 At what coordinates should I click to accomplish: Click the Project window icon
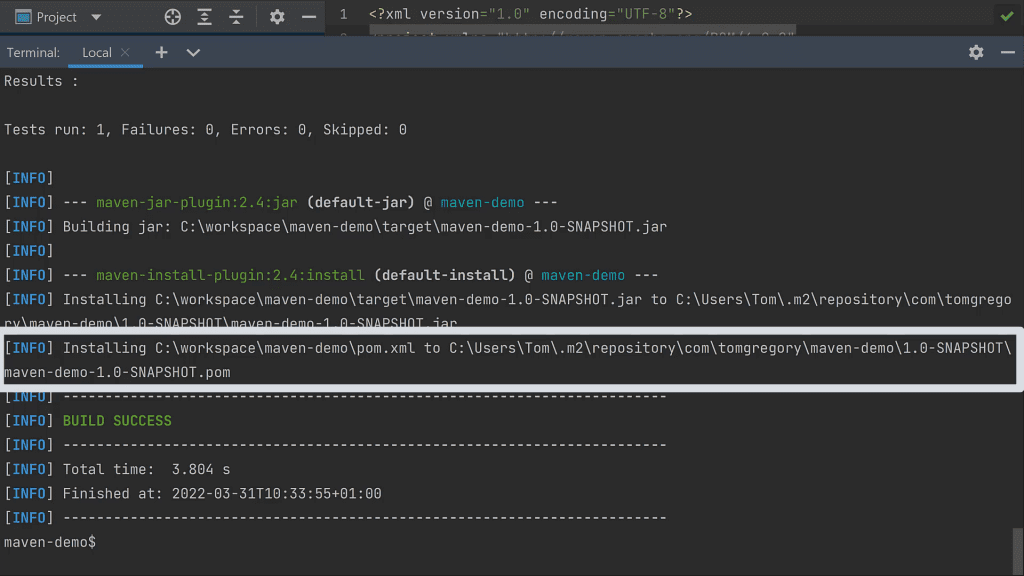pos(22,17)
